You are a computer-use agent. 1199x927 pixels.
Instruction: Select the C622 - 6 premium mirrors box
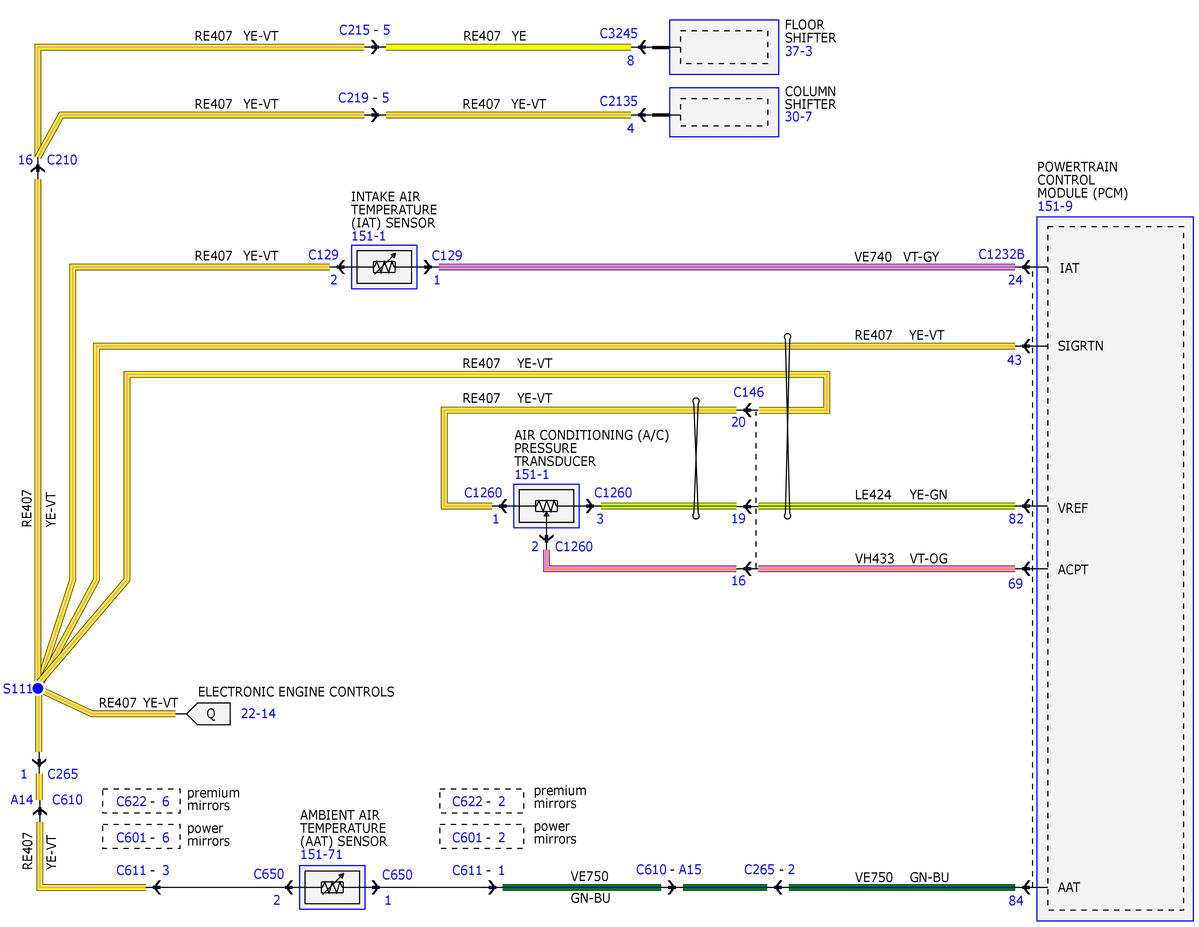(x=141, y=802)
